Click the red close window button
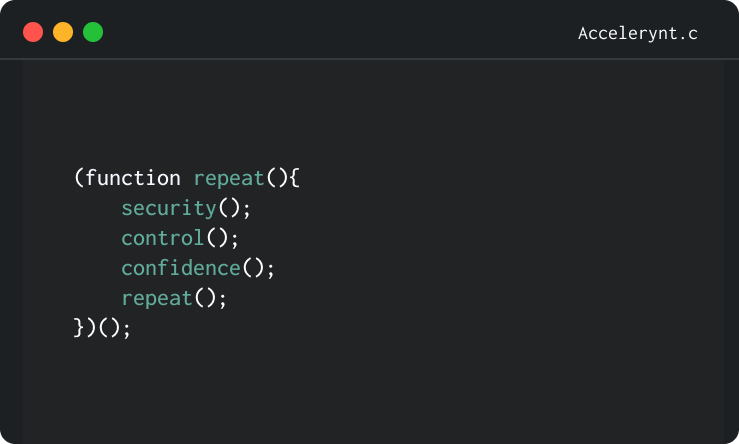739x444 pixels. click(33, 32)
